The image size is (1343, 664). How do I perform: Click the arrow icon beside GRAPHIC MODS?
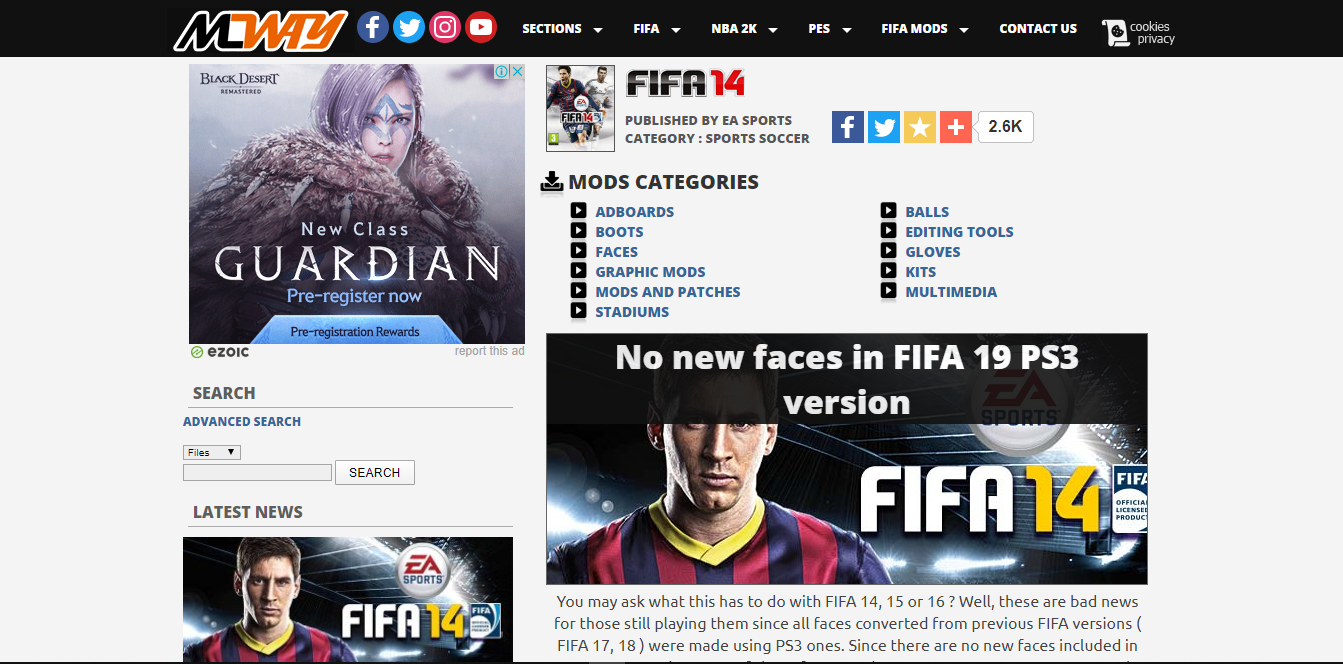coord(578,271)
